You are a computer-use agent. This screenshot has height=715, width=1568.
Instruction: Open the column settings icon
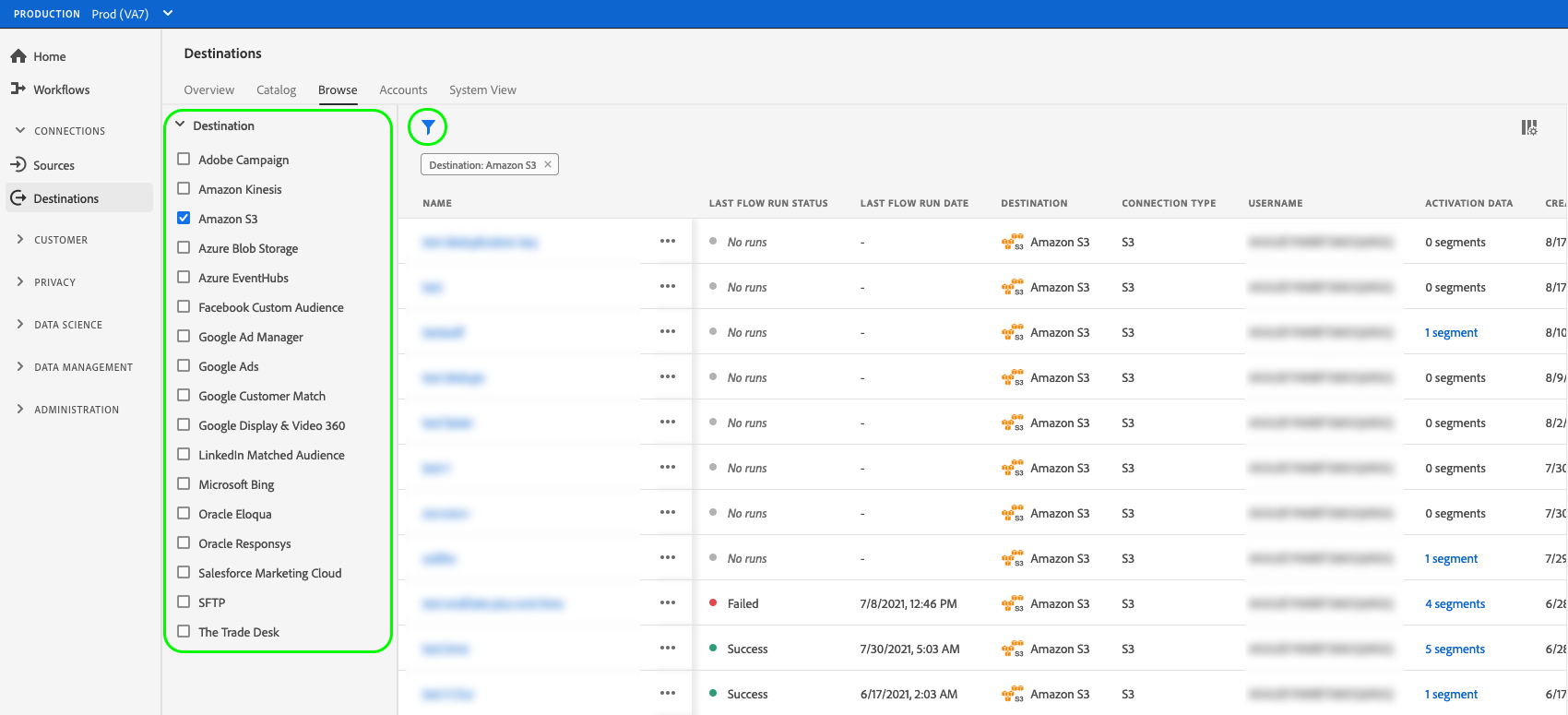pyautogui.click(x=1529, y=127)
